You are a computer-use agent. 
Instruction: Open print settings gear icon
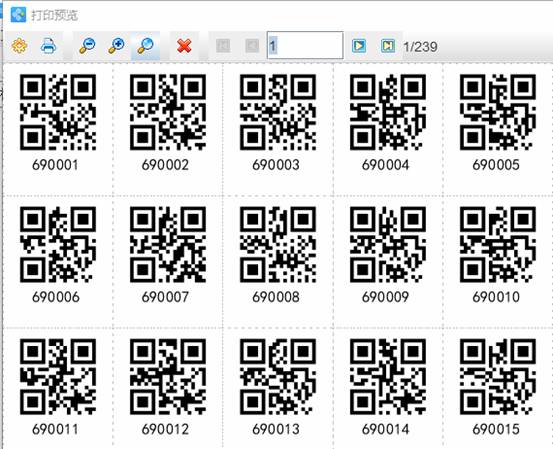tap(19, 46)
